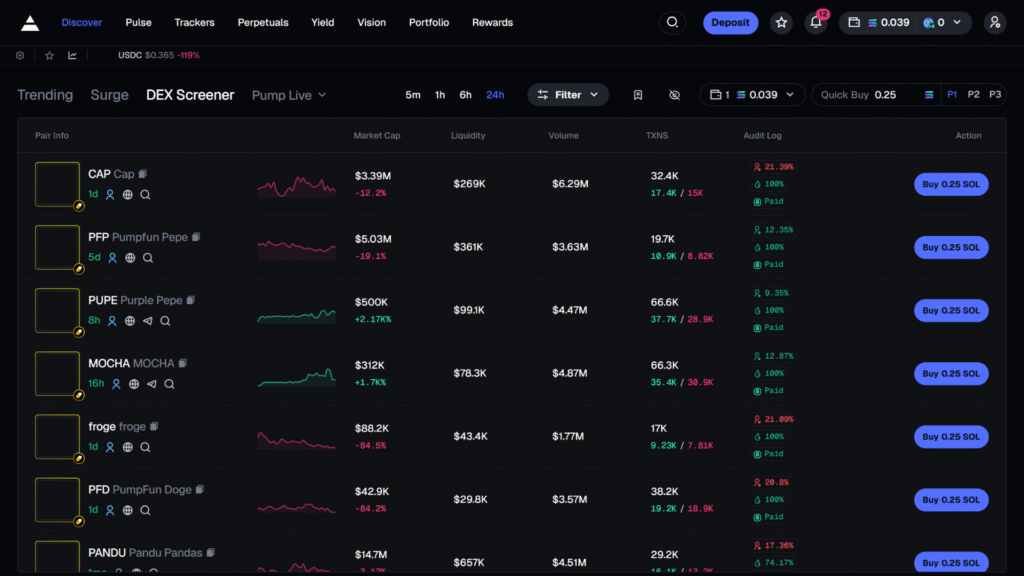The height and width of the screenshot is (576, 1024).
Task: Open the website globe for PFP
Action: pyautogui.click(x=130, y=258)
